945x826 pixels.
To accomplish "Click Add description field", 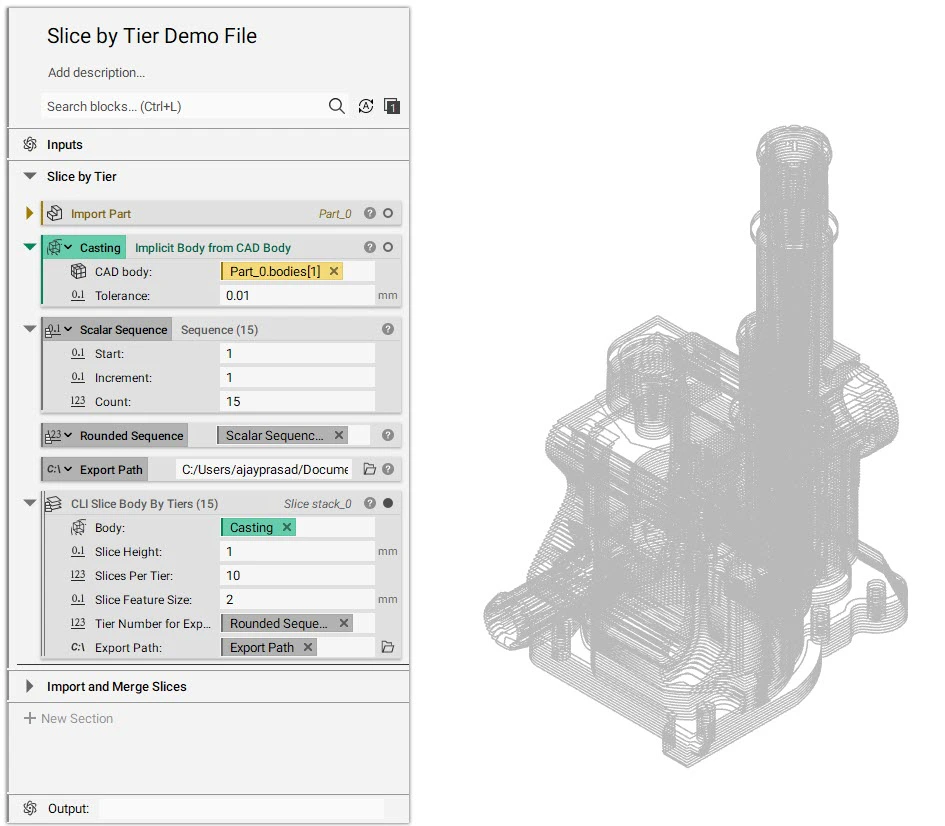I will 96,72.
